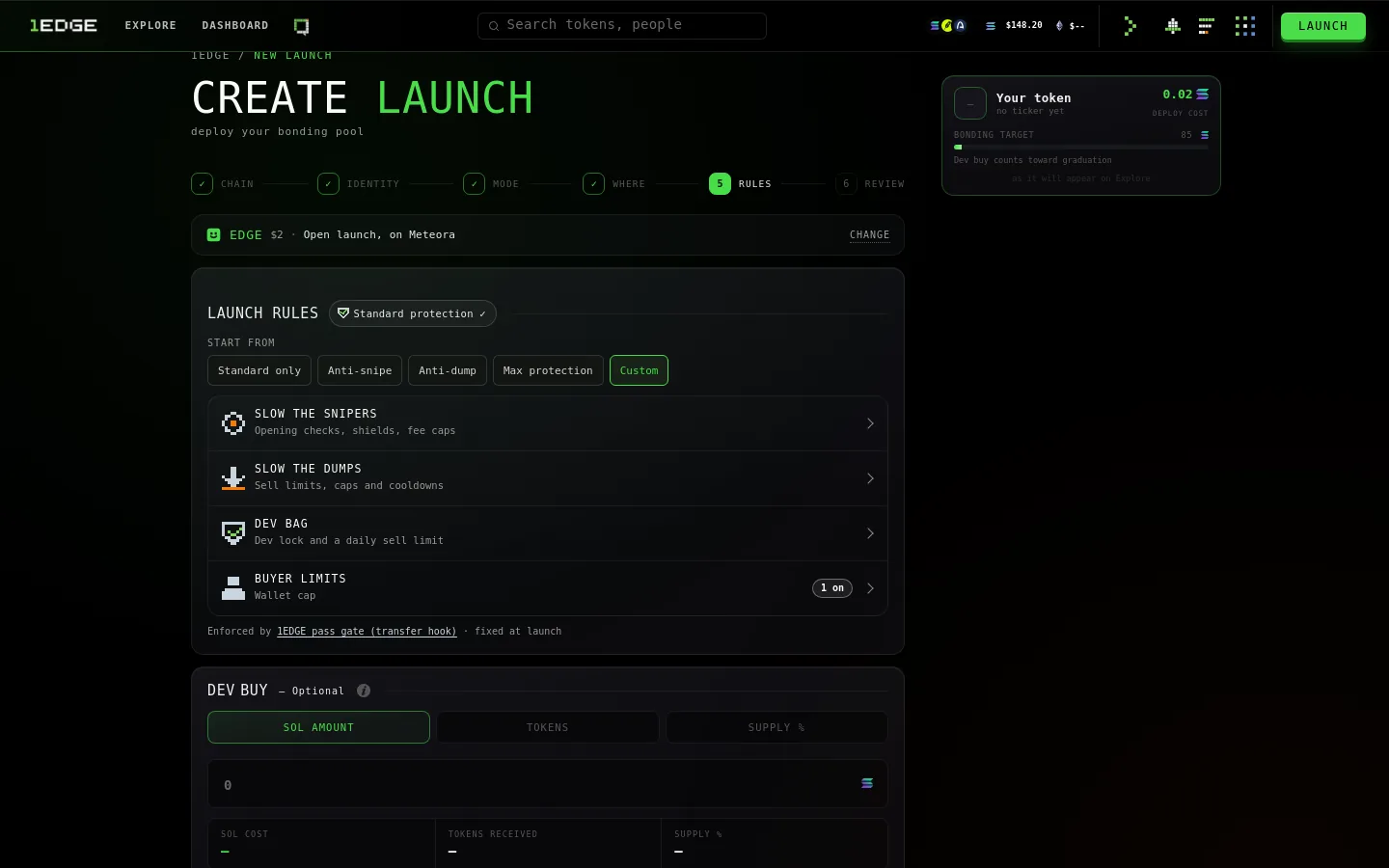Open Explore in top navigation
The image size is (1389, 868).
tap(150, 26)
